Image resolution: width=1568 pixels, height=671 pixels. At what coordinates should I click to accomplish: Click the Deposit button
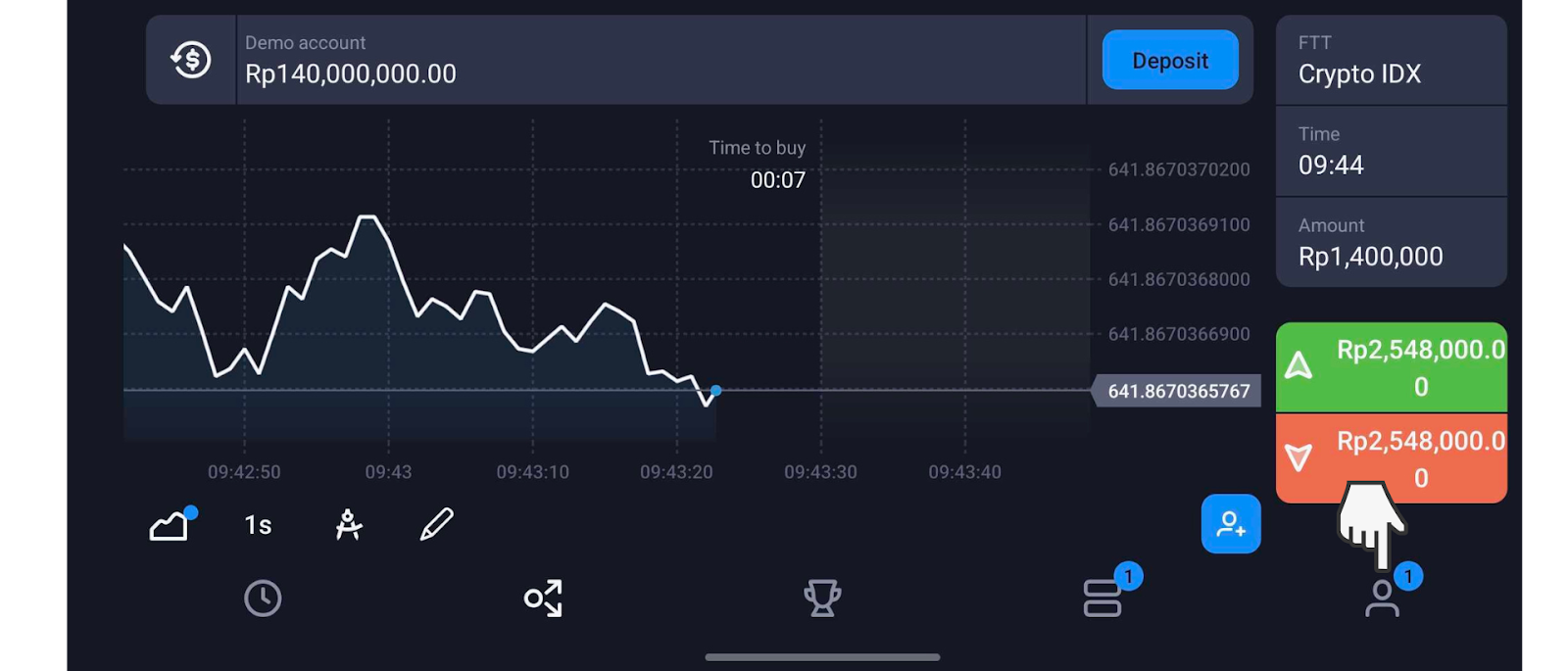pos(1170,60)
